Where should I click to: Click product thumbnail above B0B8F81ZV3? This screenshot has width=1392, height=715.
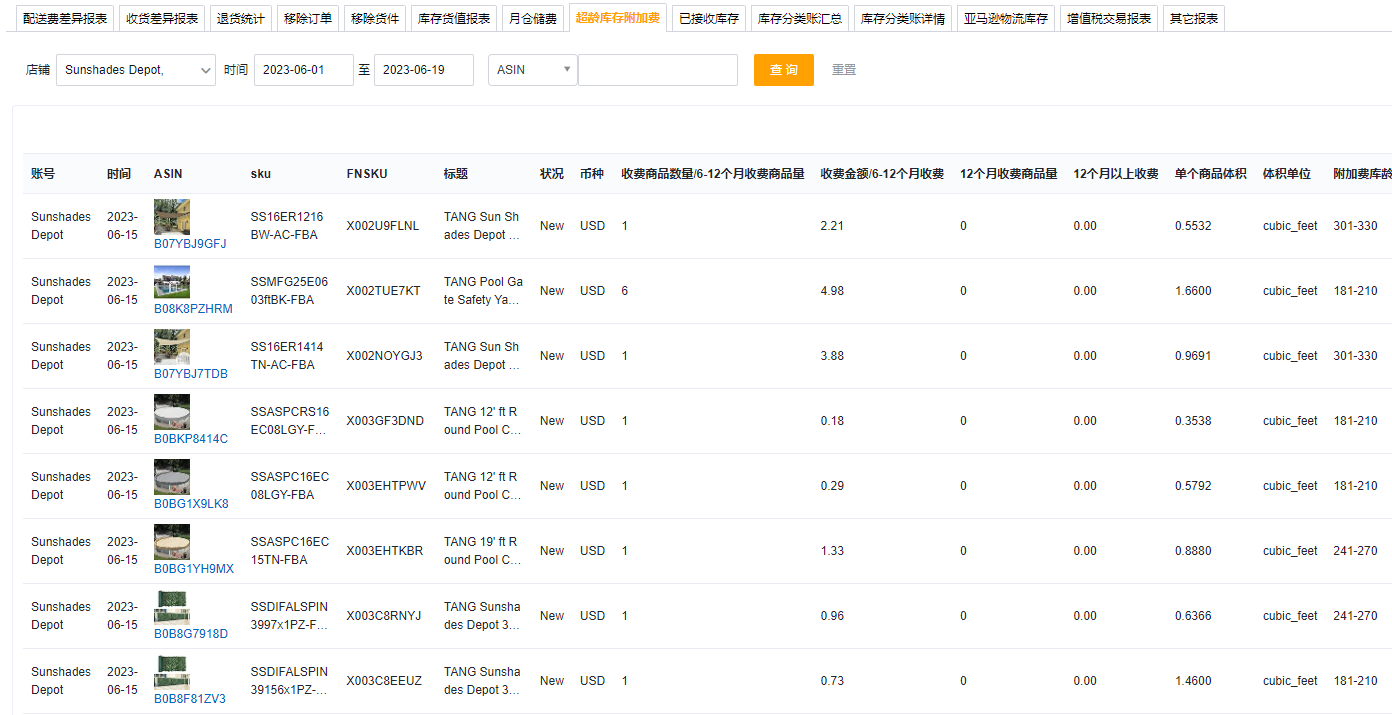[x=172, y=672]
